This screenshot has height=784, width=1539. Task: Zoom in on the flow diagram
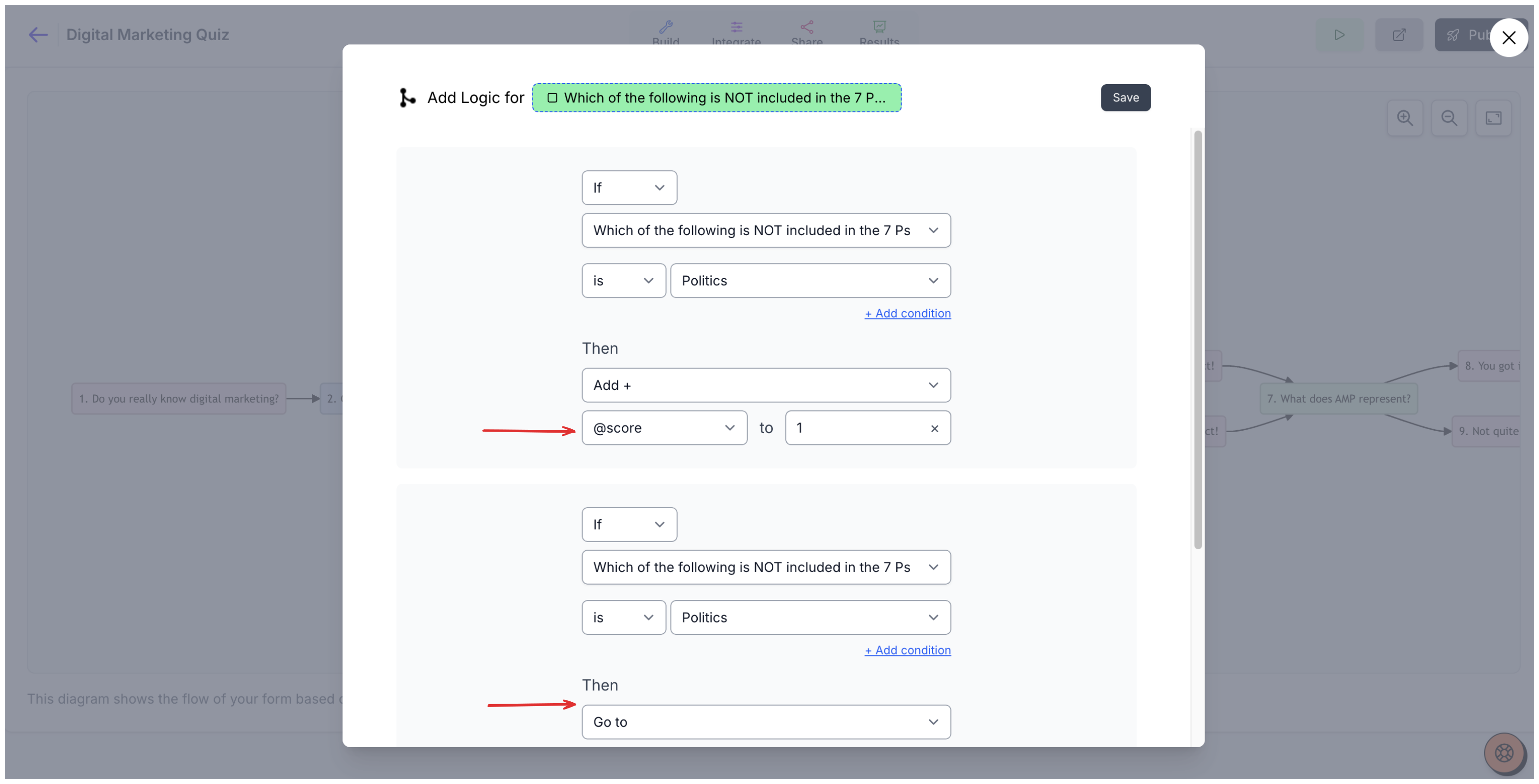click(x=1405, y=118)
